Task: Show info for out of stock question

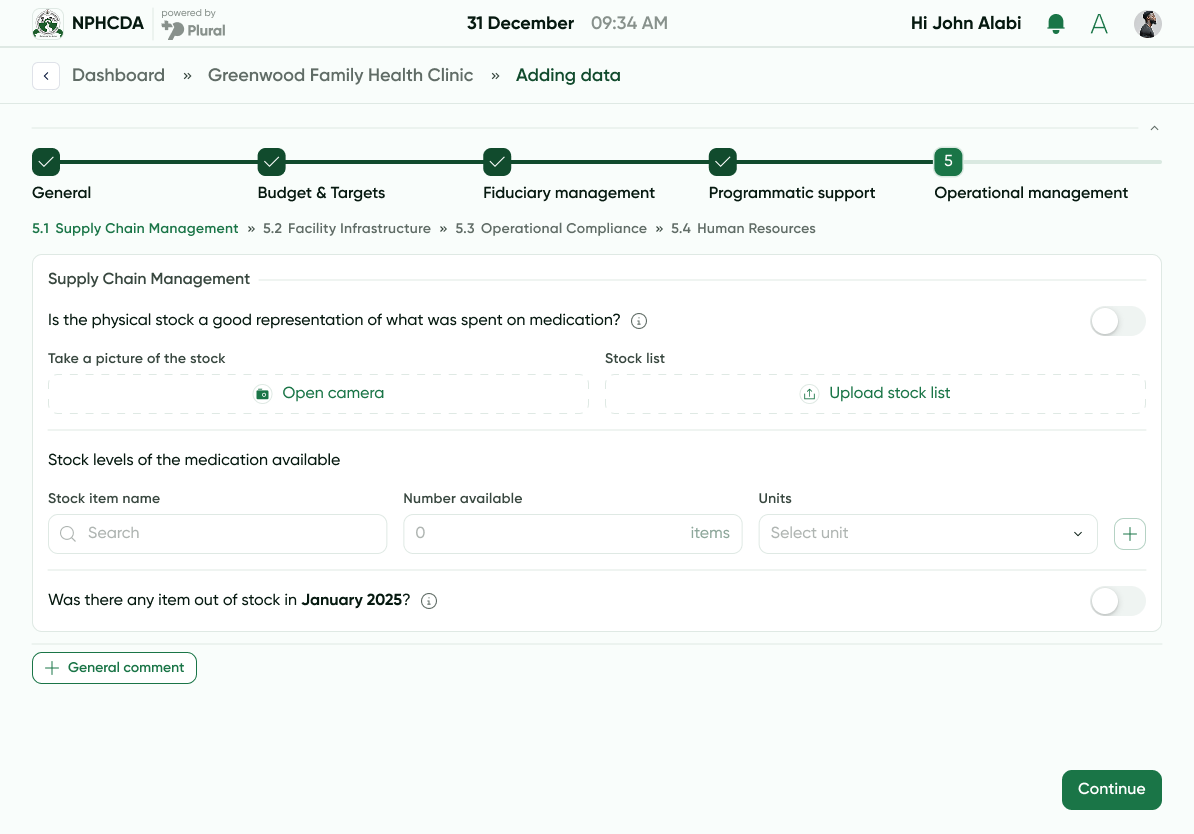Action: tap(429, 601)
